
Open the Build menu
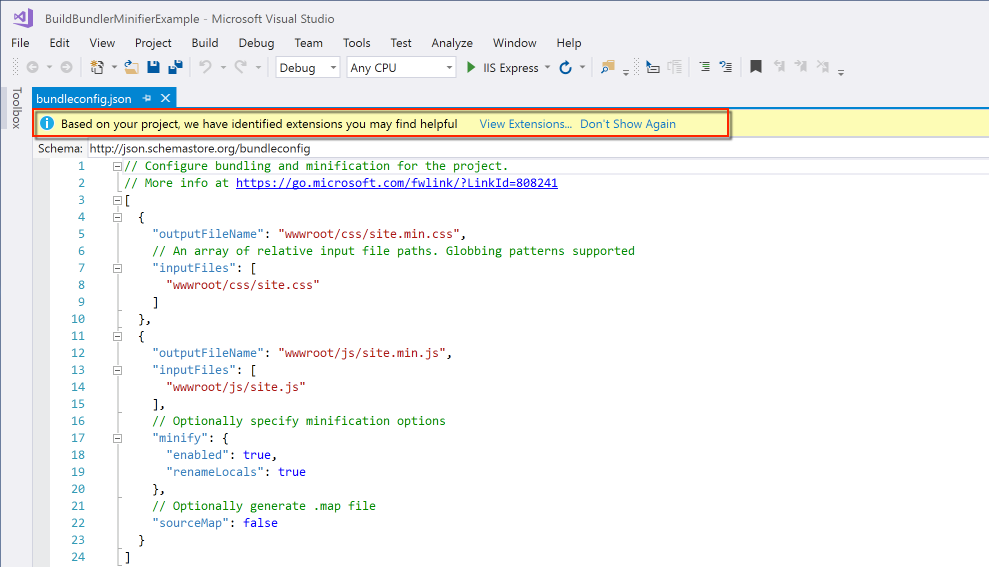pos(205,43)
